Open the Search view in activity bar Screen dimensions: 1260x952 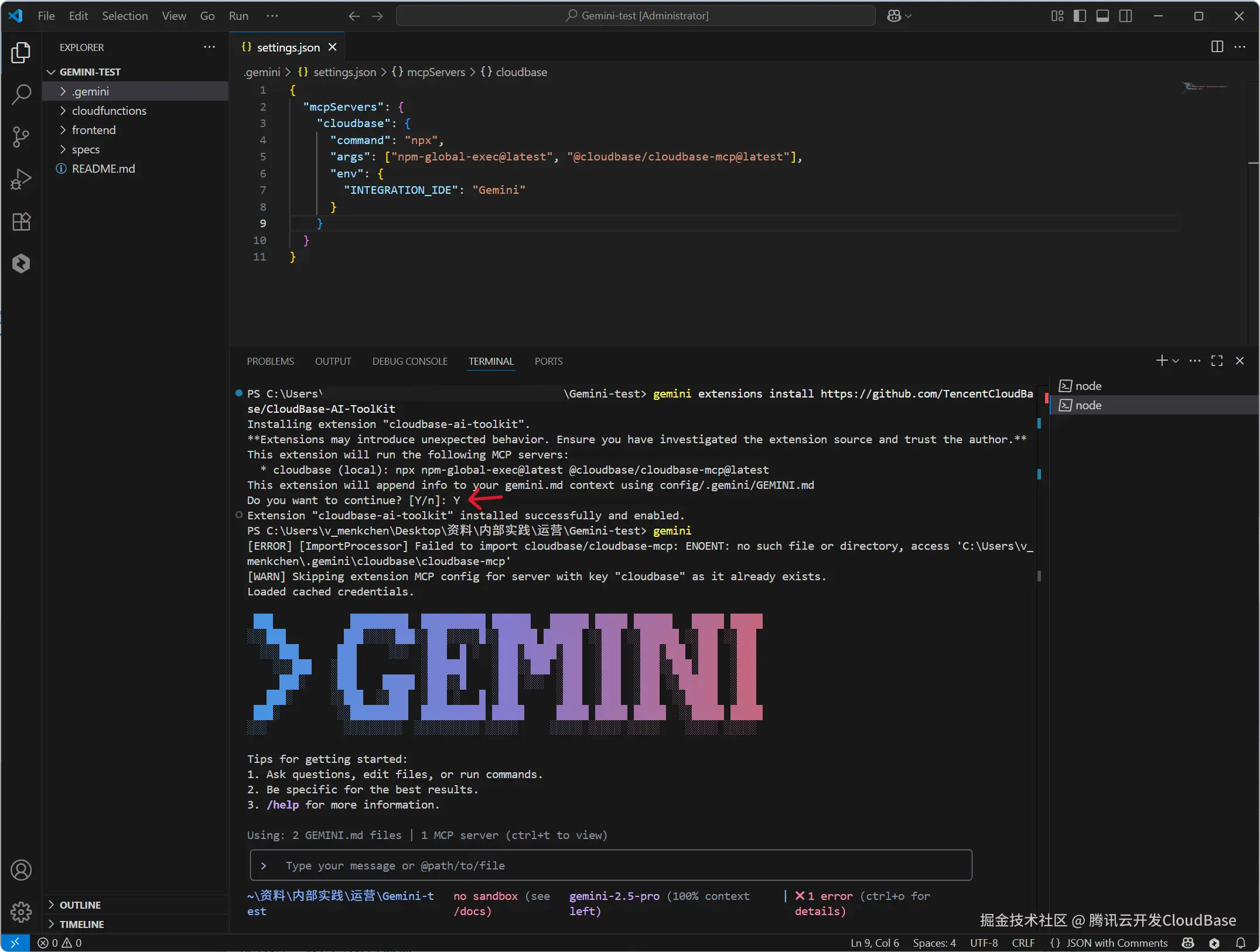click(x=21, y=94)
